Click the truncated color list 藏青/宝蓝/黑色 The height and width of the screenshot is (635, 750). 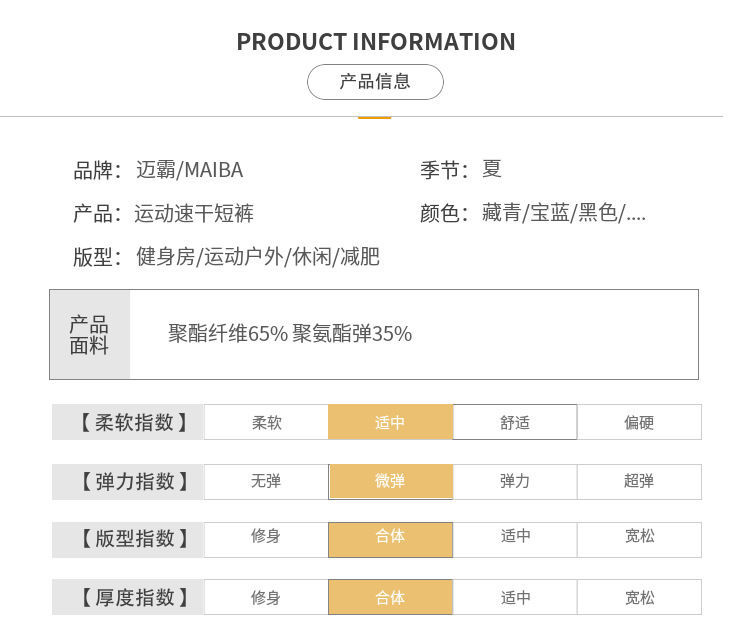[x=564, y=213]
